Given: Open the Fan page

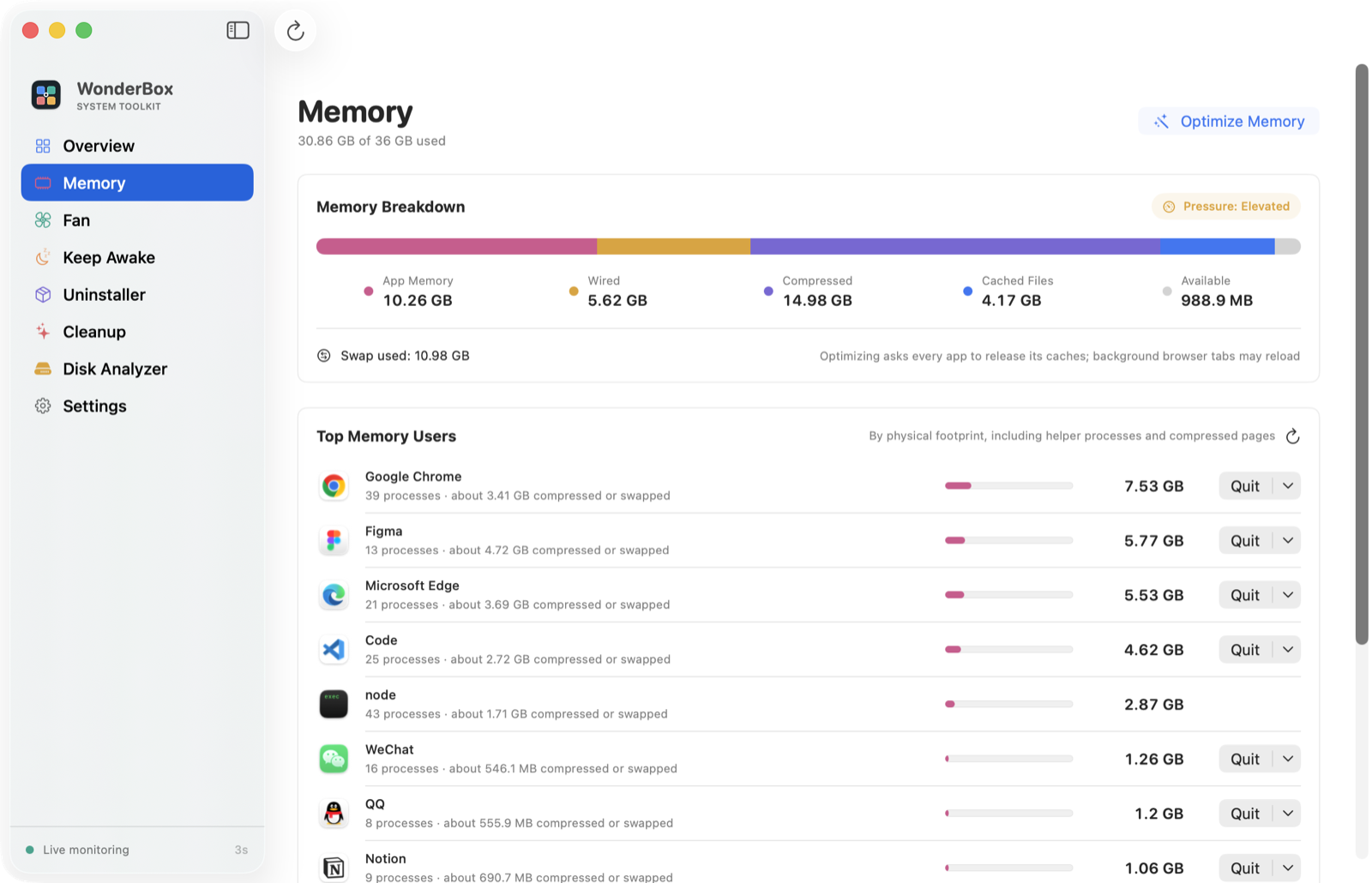Looking at the screenshot, I should tap(137, 220).
